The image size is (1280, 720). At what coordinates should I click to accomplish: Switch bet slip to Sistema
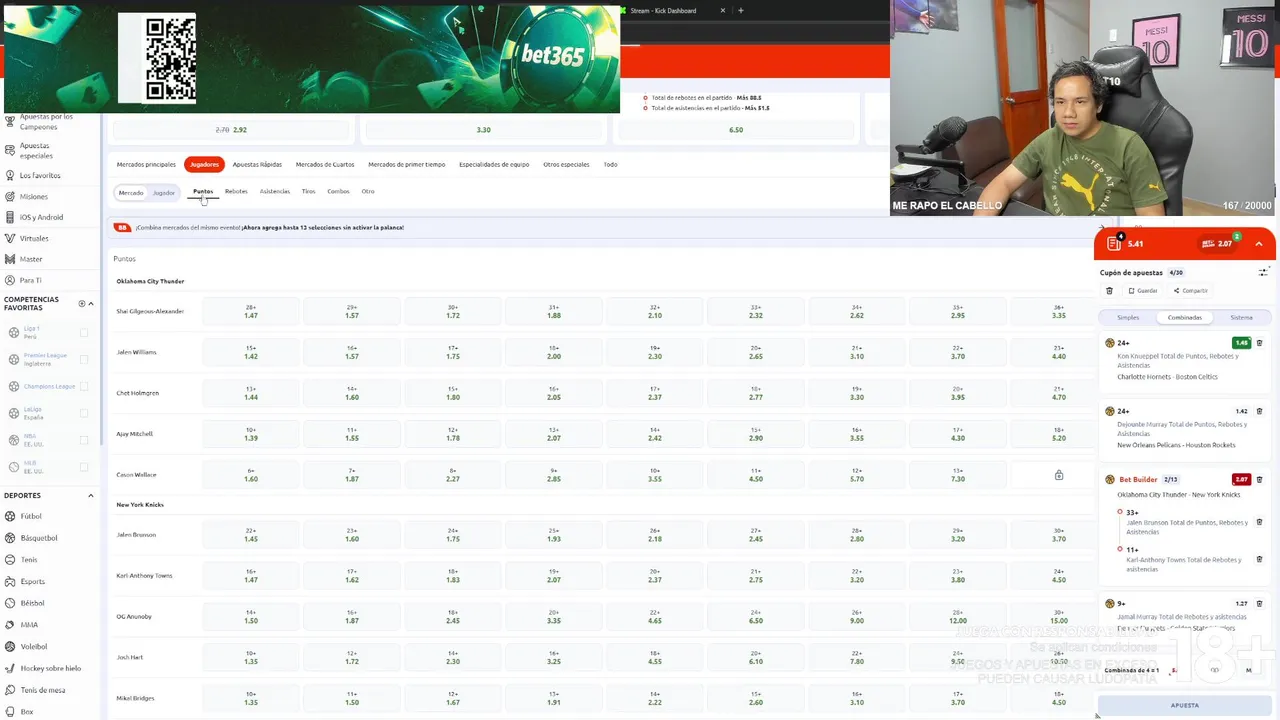click(1242, 317)
